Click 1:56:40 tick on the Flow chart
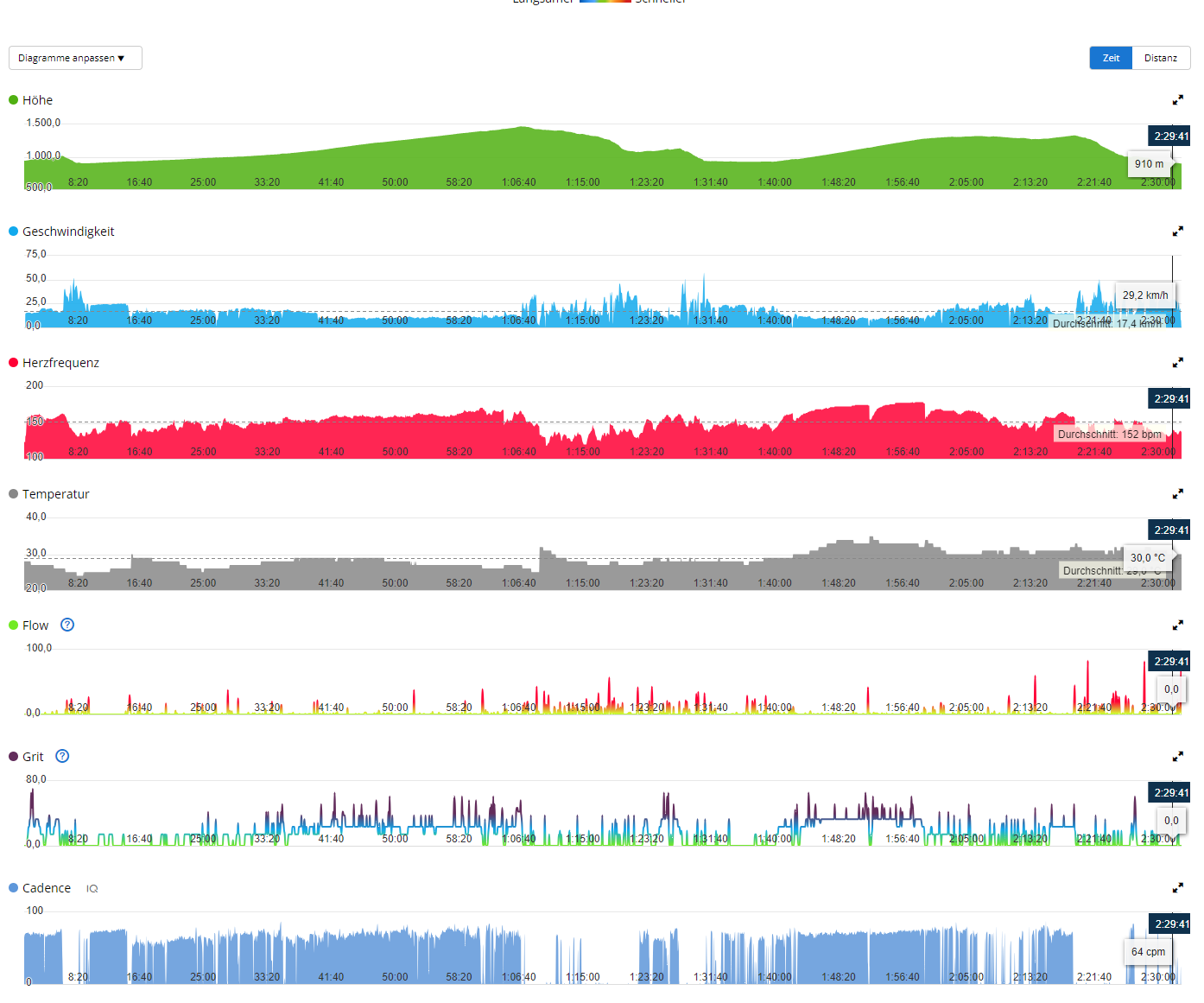1204x1003 pixels. point(903,708)
